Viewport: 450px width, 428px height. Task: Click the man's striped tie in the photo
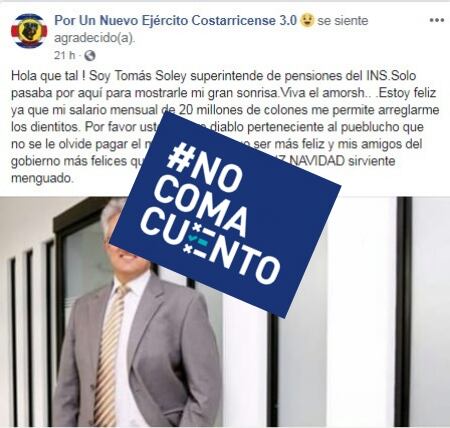click(x=110, y=353)
